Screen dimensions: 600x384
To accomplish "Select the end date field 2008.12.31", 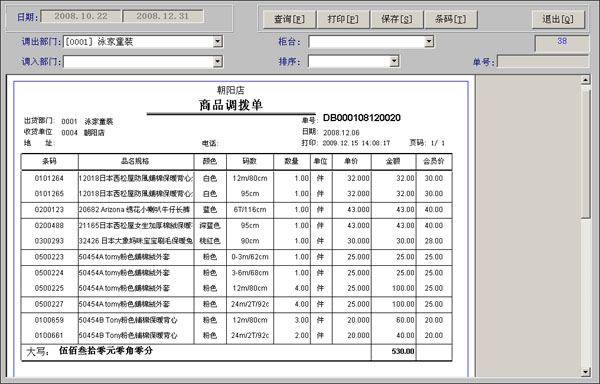I will (x=163, y=16).
